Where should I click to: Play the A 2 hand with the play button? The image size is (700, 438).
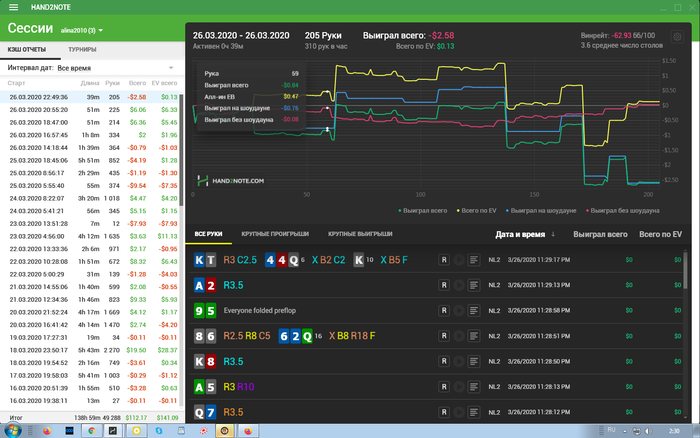pyautogui.click(x=458, y=285)
